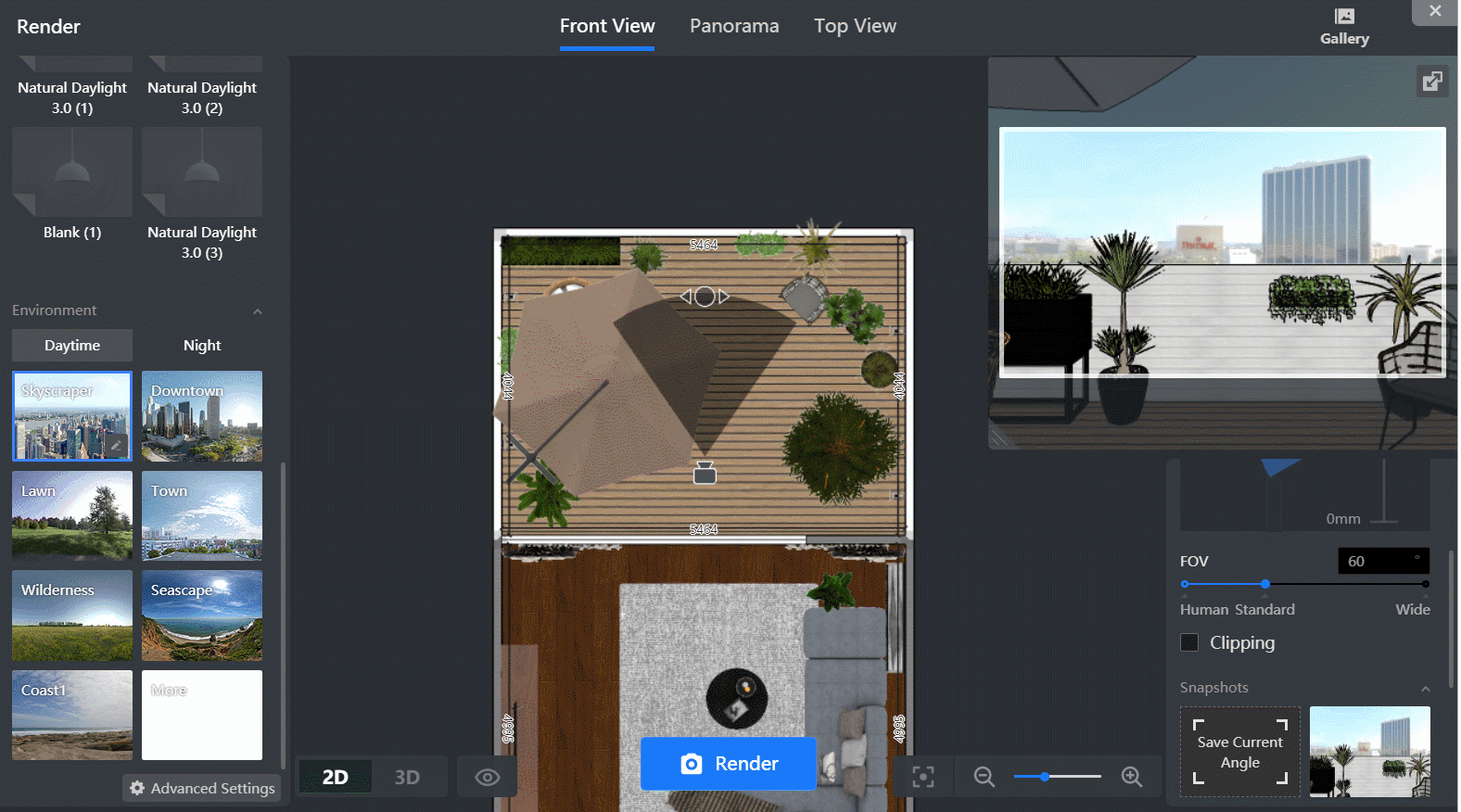The image size is (1461, 812).
Task: Open Advanced Settings gear
Action: tap(202, 788)
